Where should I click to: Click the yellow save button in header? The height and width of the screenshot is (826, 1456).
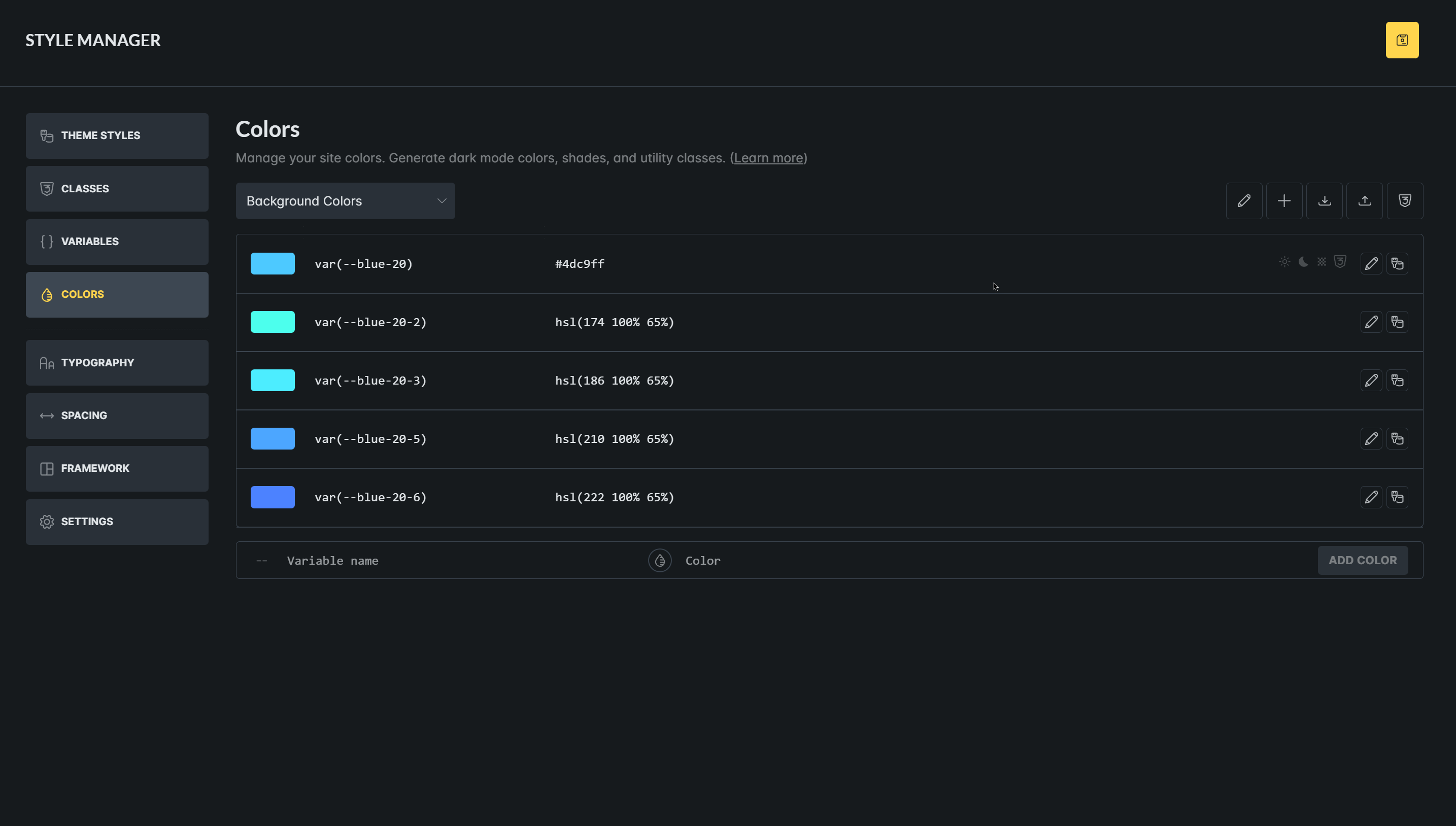1402,40
